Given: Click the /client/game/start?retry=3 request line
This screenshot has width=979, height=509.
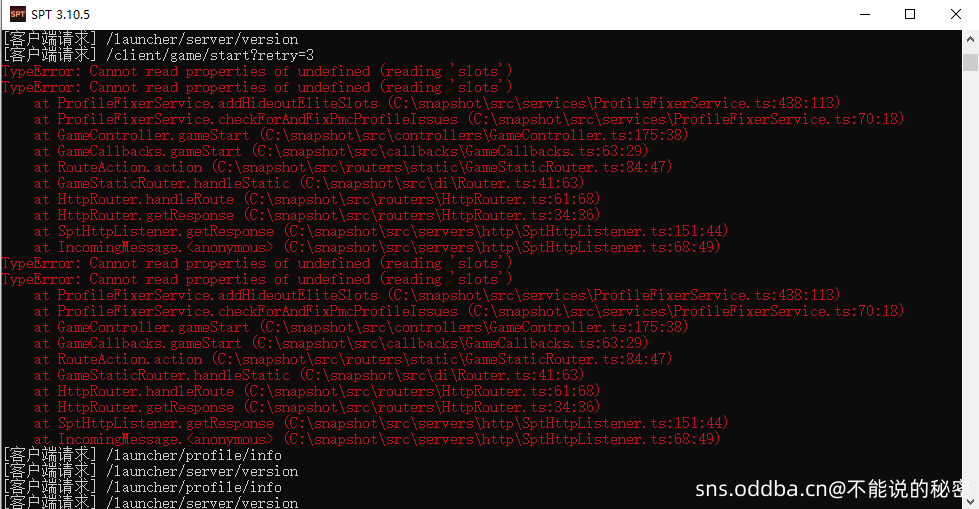Looking at the screenshot, I should pyautogui.click(x=158, y=55).
